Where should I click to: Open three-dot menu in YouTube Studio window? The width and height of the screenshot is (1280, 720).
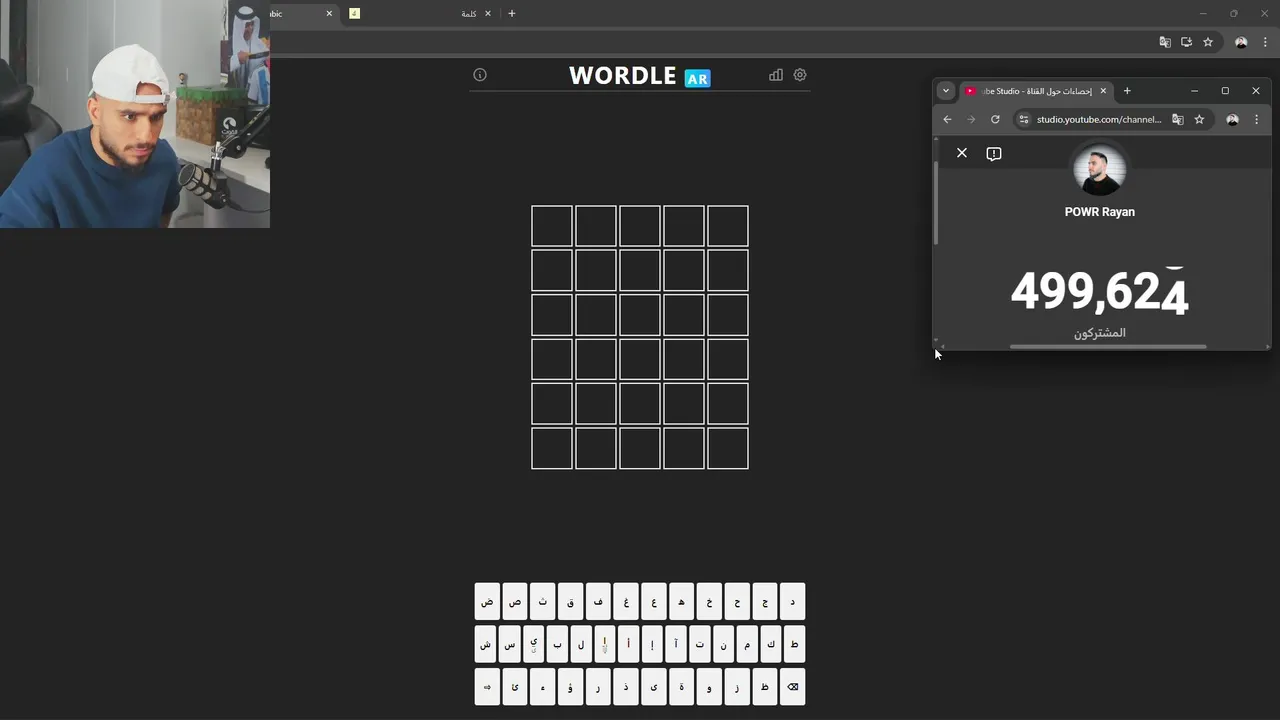pyautogui.click(x=1256, y=119)
